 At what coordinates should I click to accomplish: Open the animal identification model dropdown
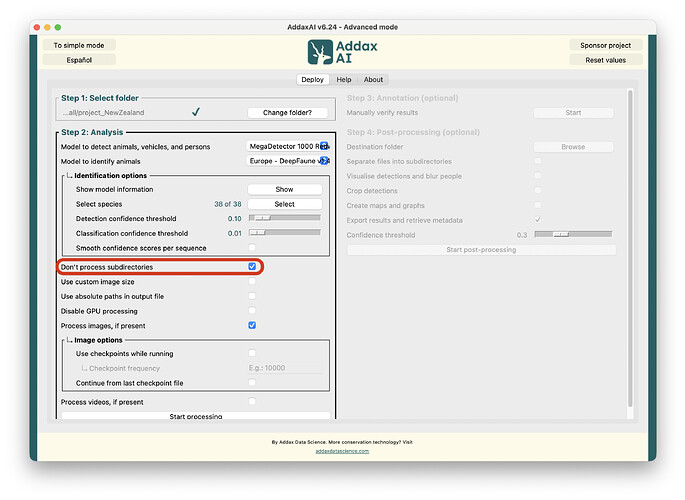pyautogui.click(x=288, y=160)
